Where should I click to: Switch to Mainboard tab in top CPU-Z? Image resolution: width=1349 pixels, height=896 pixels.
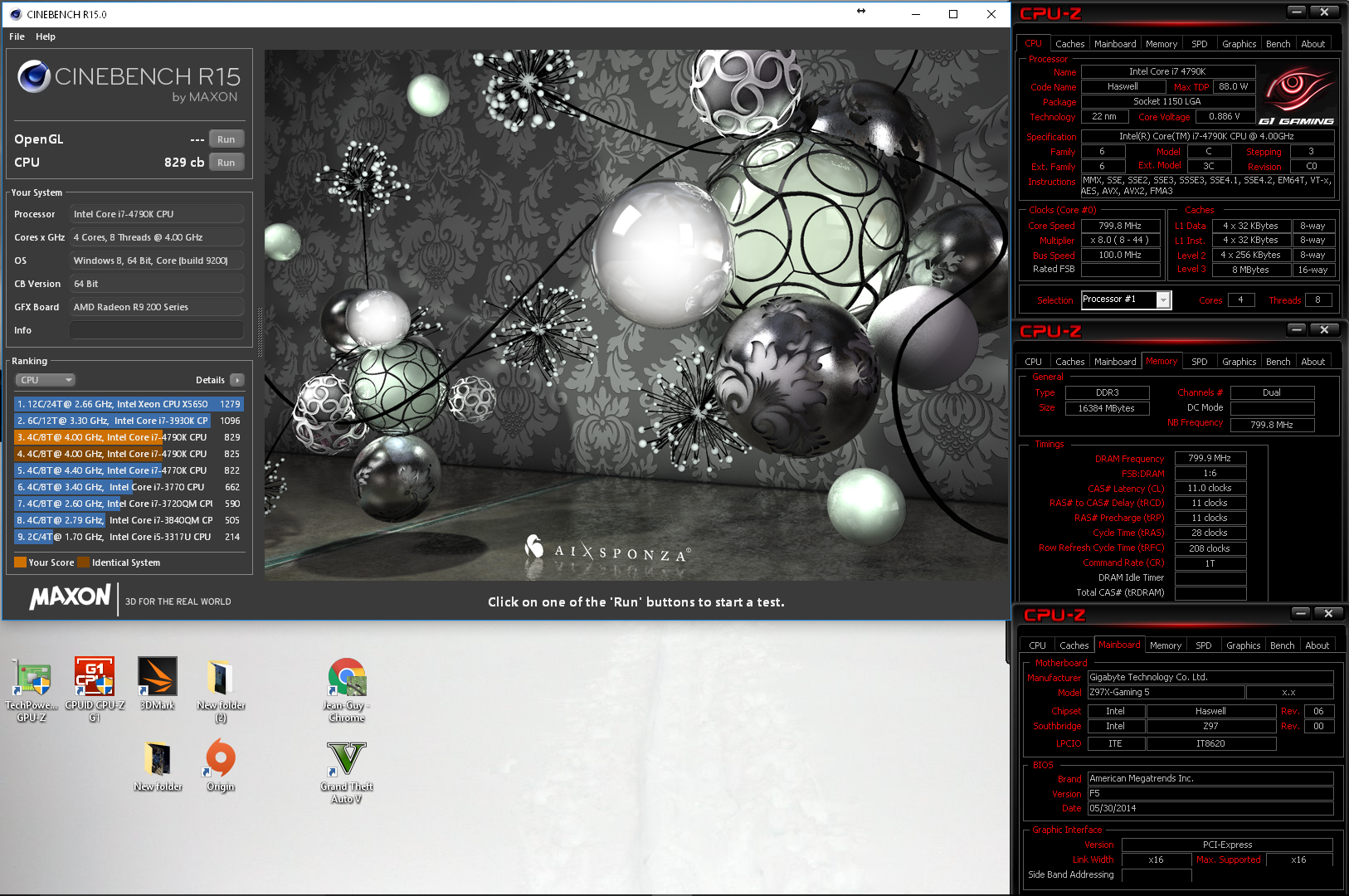1115,44
